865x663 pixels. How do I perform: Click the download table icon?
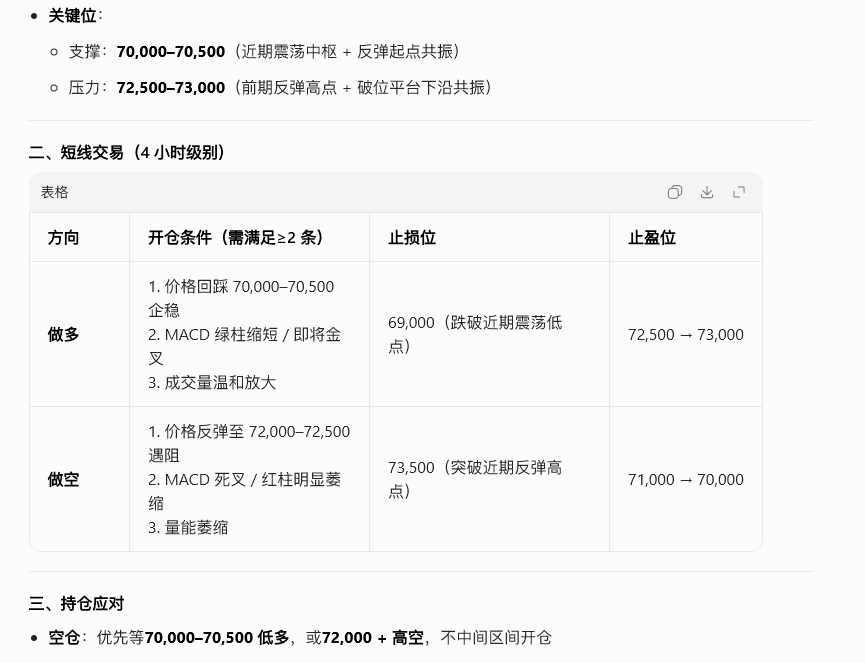[x=706, y=191]
